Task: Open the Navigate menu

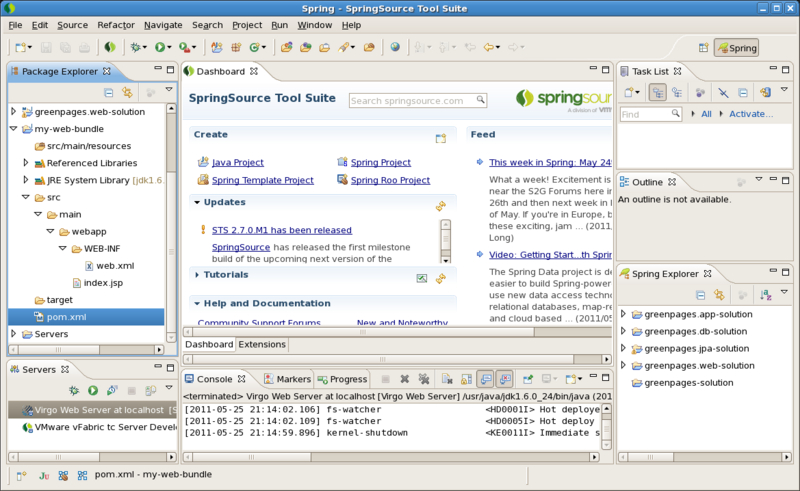Action: pyautogui.click(x=163, y=25)
